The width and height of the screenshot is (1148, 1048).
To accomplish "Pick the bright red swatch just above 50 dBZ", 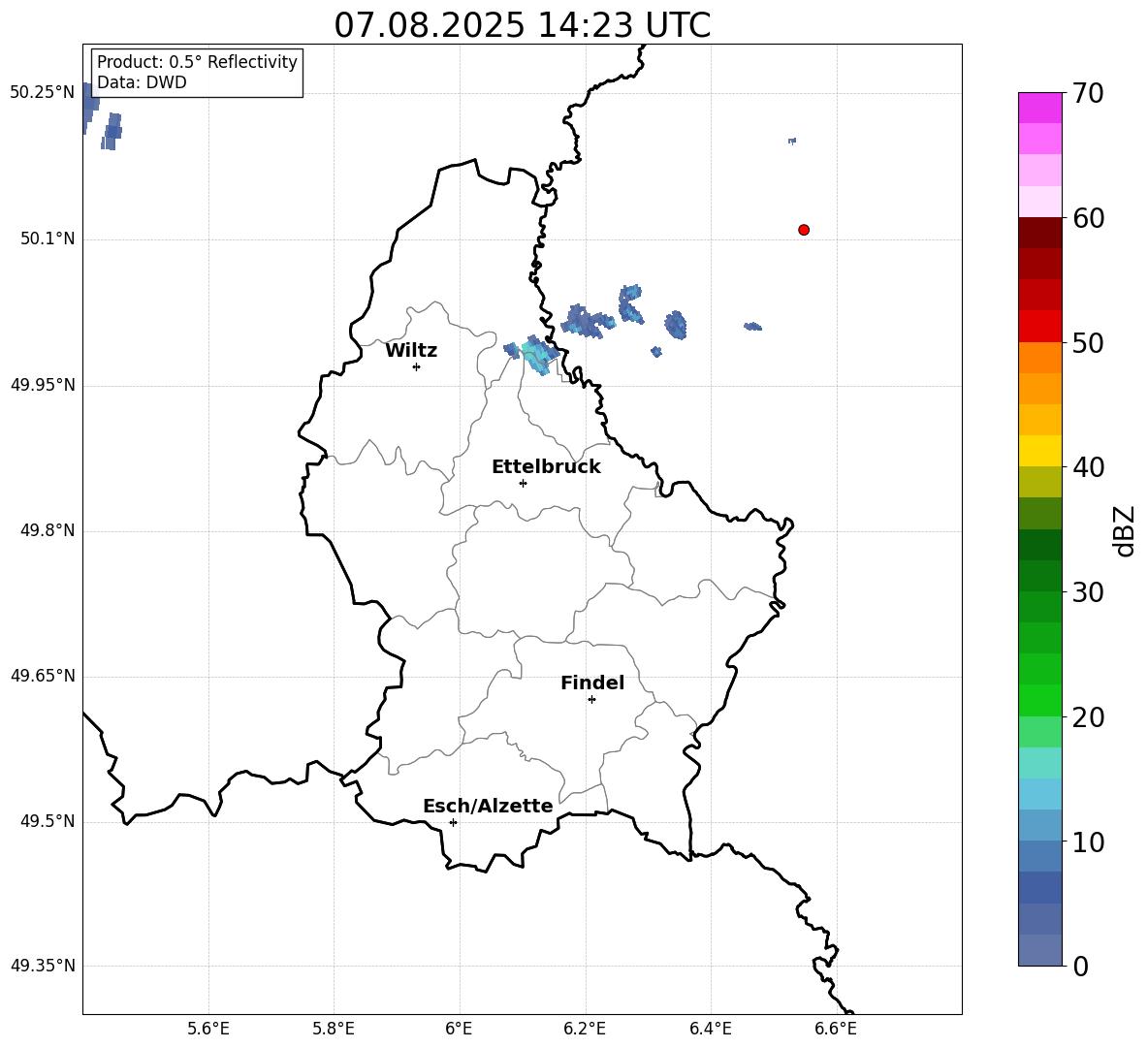I will tap(1039, 327).
